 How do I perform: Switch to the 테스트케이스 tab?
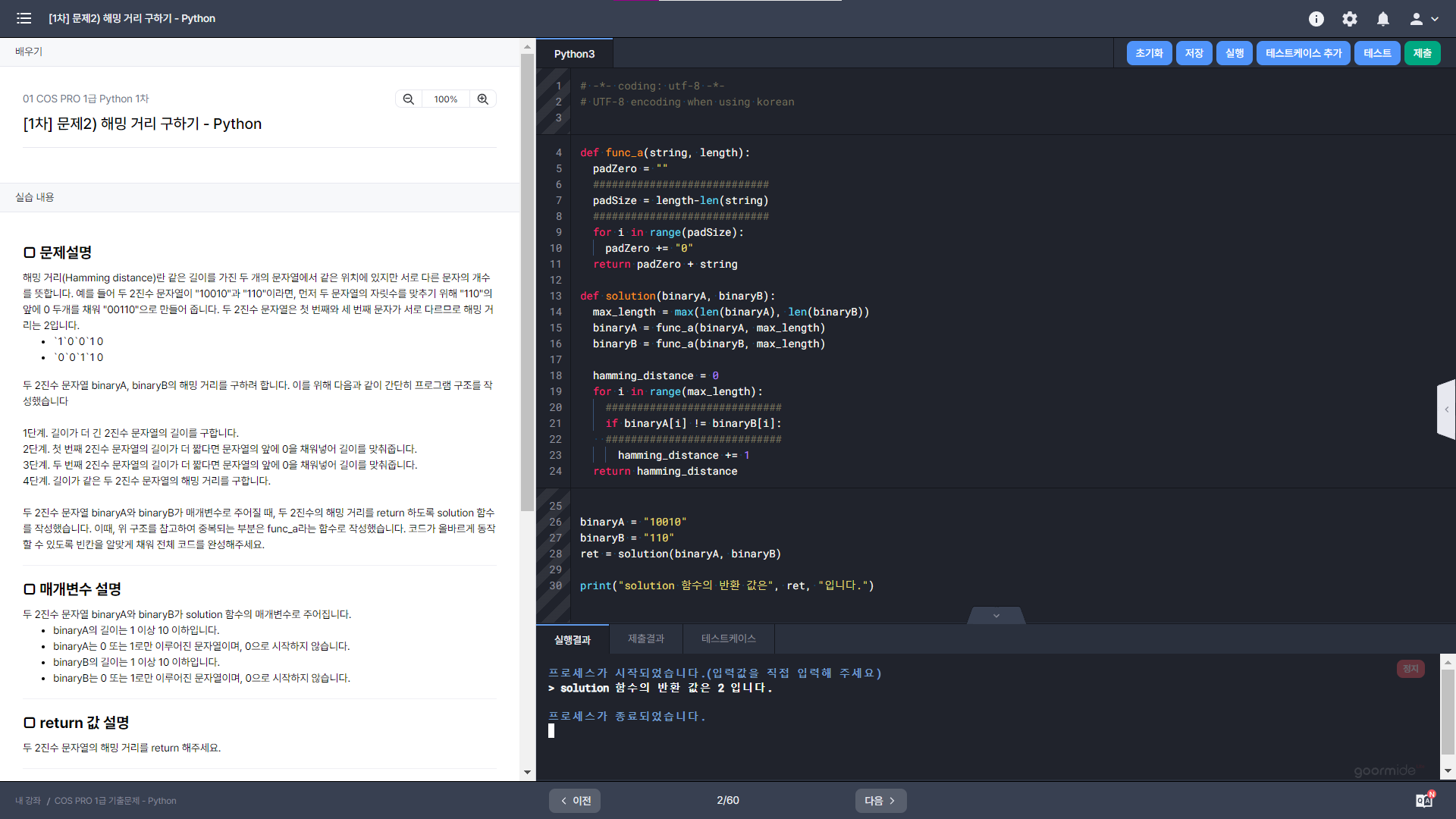[728, 639]
